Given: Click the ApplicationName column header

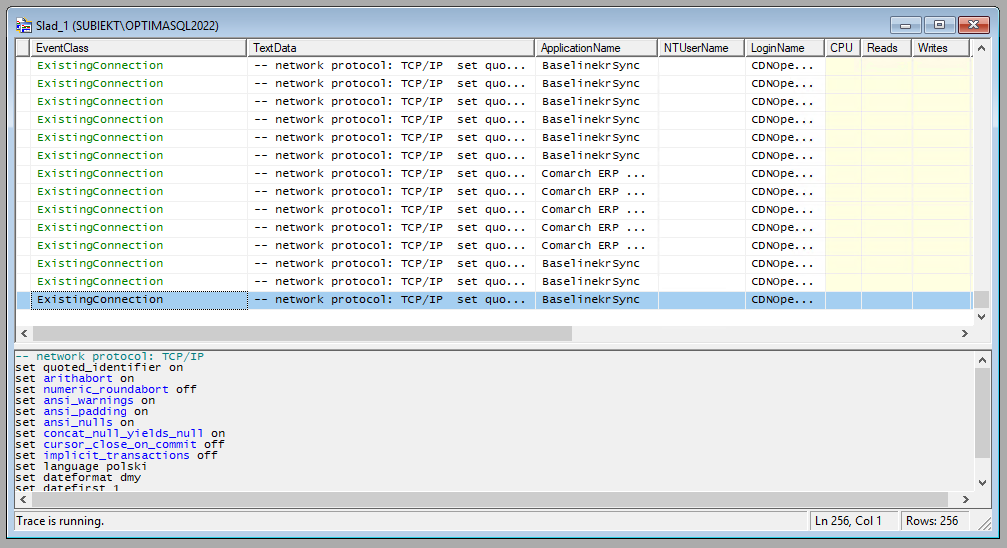Looking at the screenshot, I should point(596,48).
